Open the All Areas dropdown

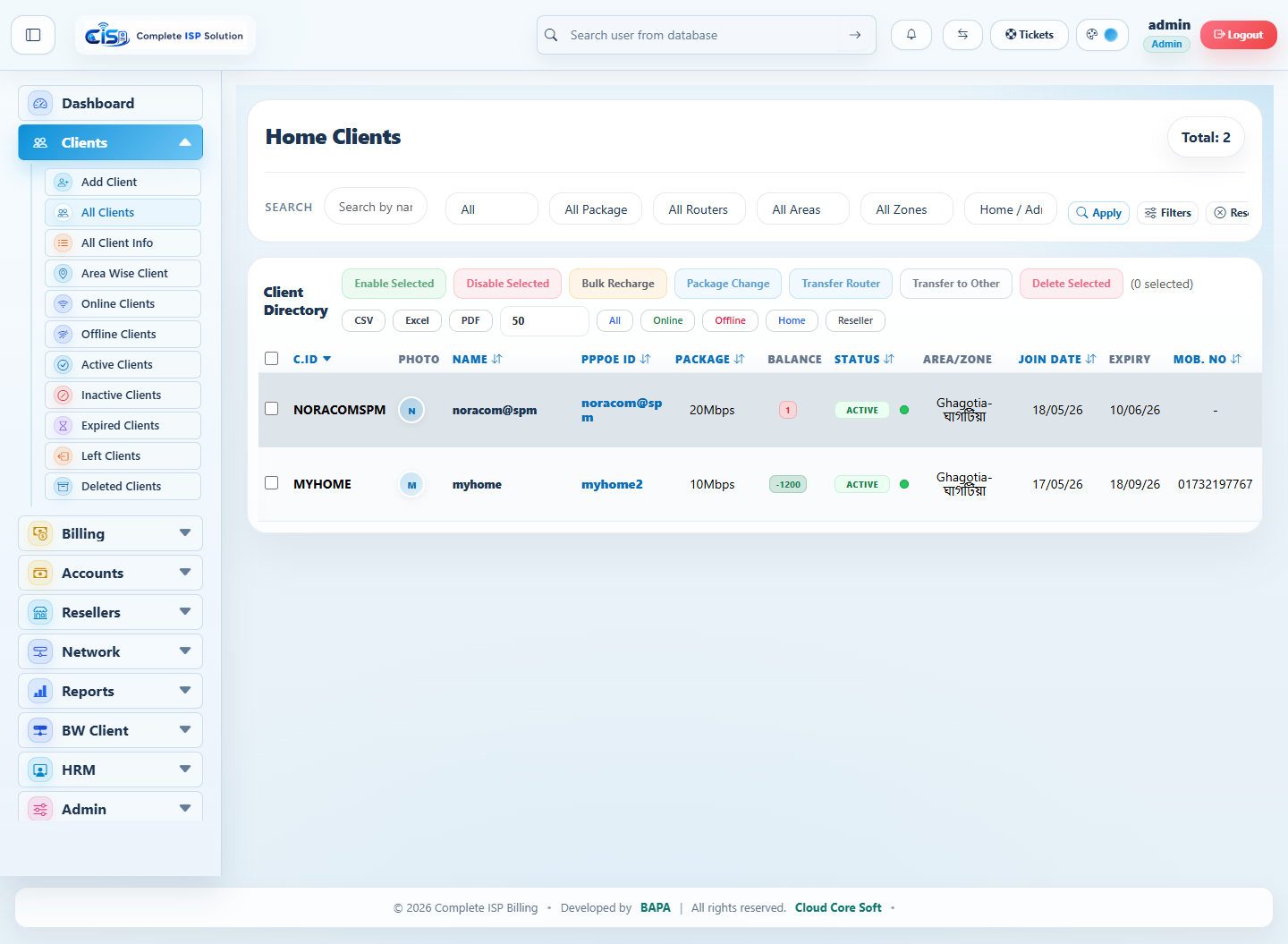click(803, 209)
